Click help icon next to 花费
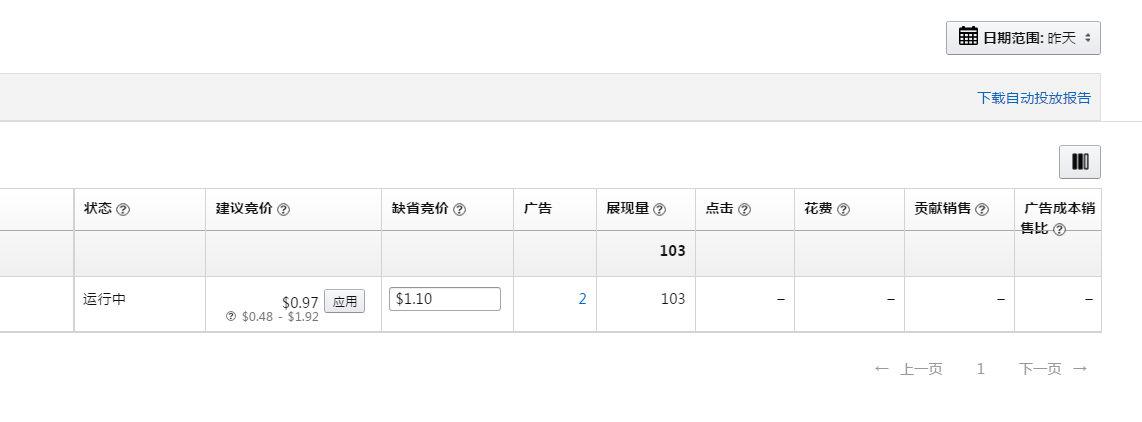Image resolution: width=1142 pixels, height=422 pixels. pos(843,209)
